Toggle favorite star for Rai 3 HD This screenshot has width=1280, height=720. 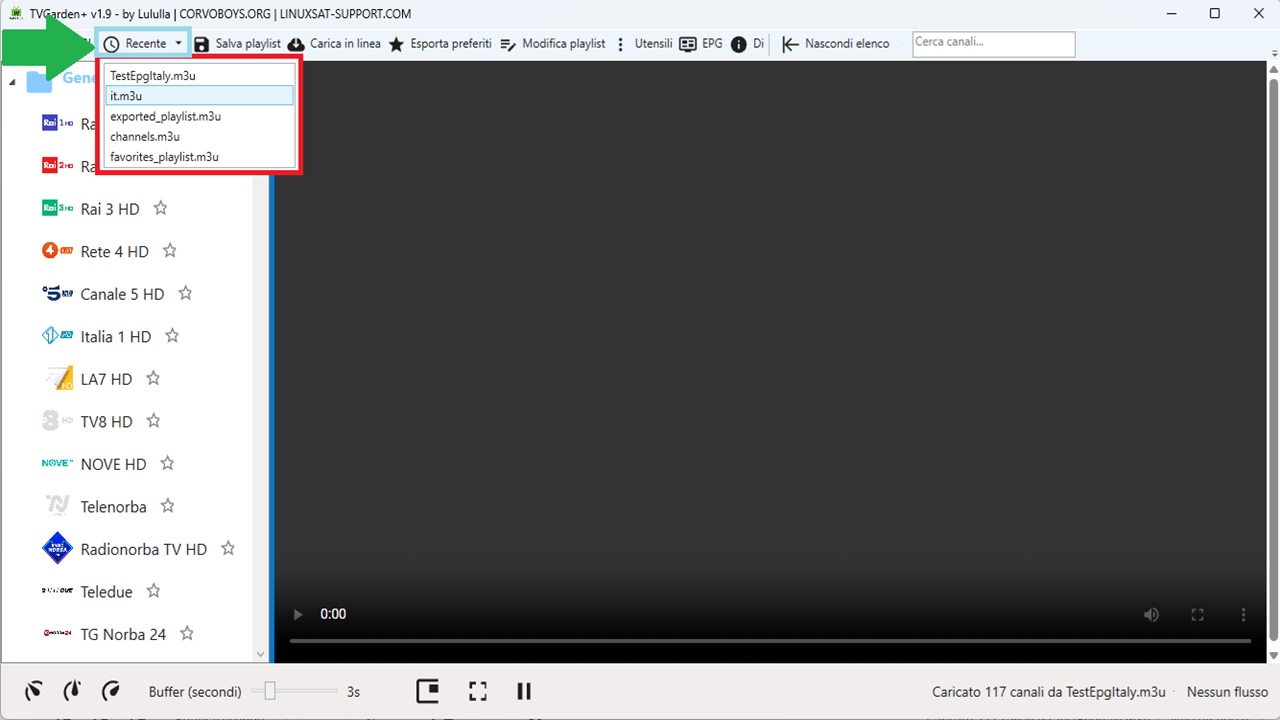pos(160,209)
